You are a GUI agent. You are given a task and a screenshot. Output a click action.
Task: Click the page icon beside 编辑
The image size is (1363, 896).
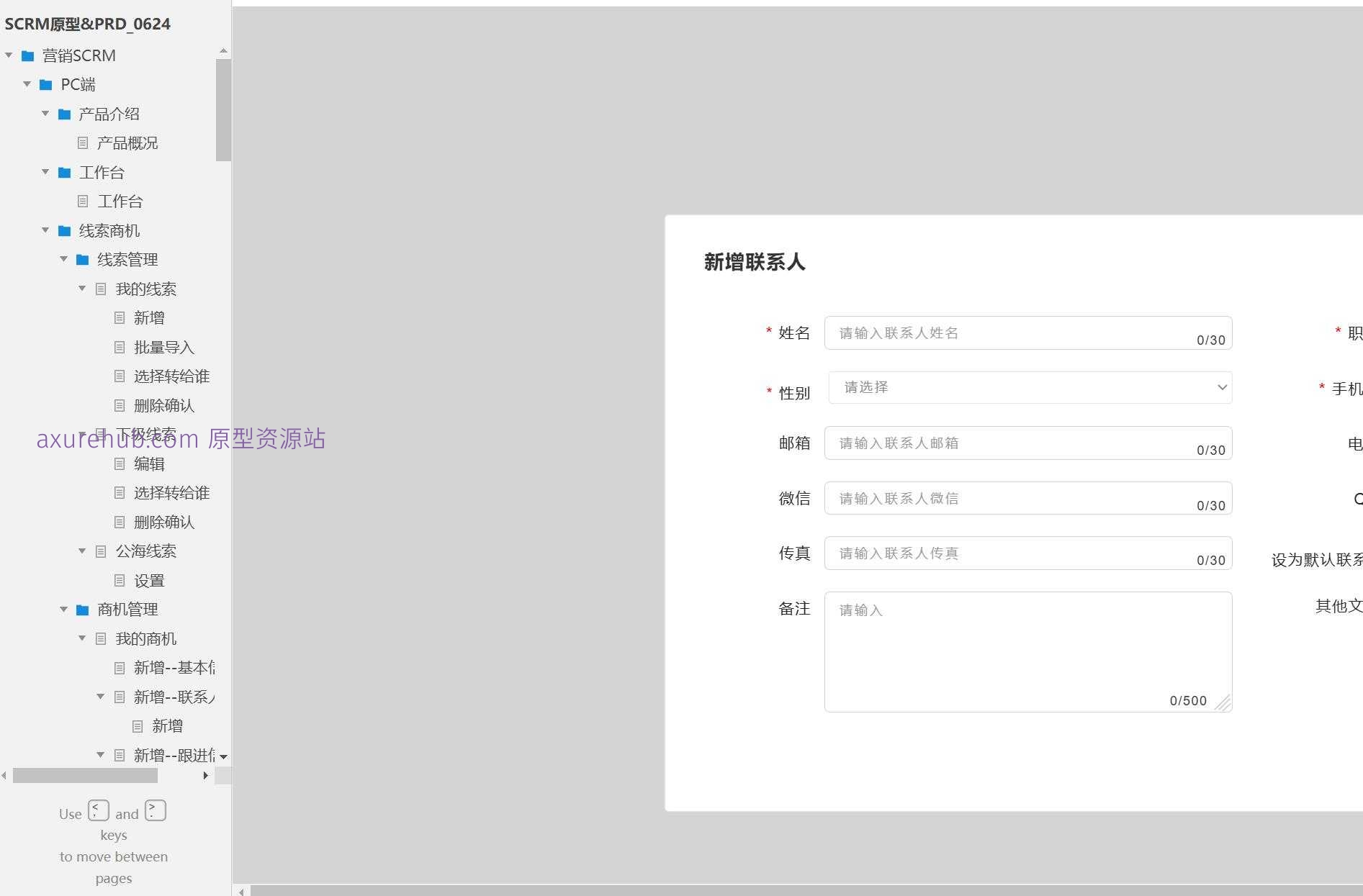119,463
